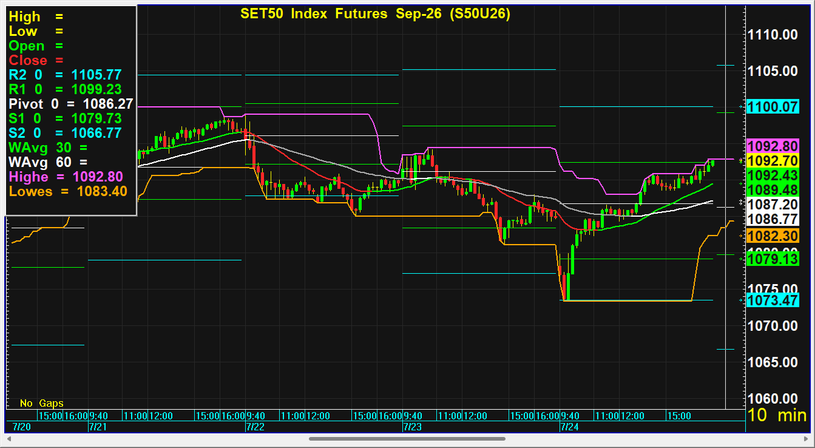The width and height of the screenshot is (815, 448).
Task: Click the 1105.00 price axis label
Action: [772, 71]
